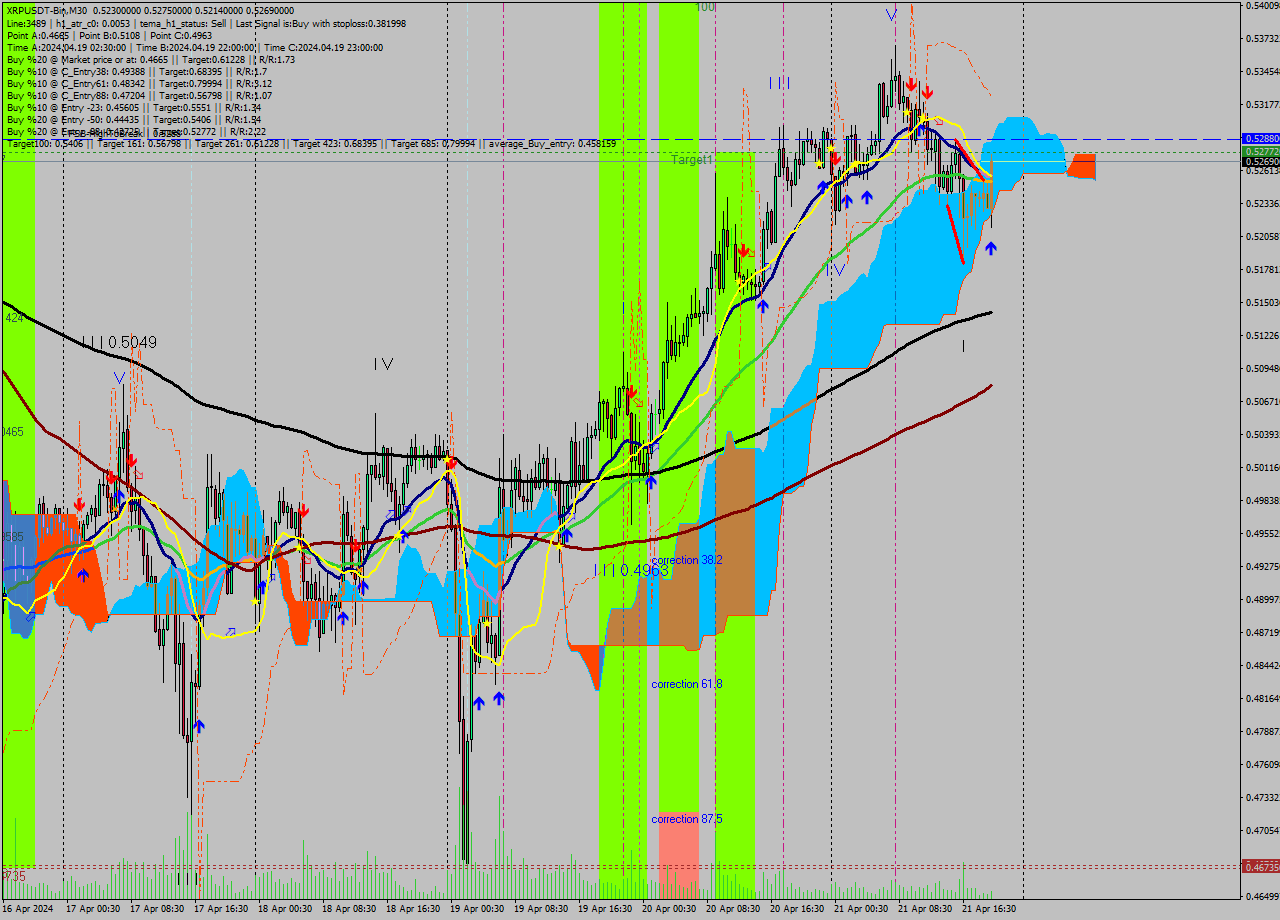Click the 17 Apr 00:30 time label
The width and height of the screenshot is (1280, 920).
pyautogui.click(x=93, y=909)
